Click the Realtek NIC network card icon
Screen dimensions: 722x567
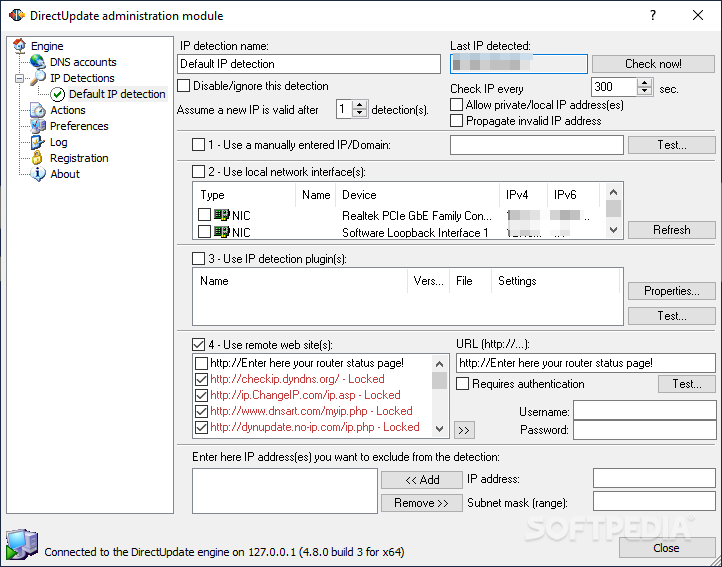coord(221,215)
